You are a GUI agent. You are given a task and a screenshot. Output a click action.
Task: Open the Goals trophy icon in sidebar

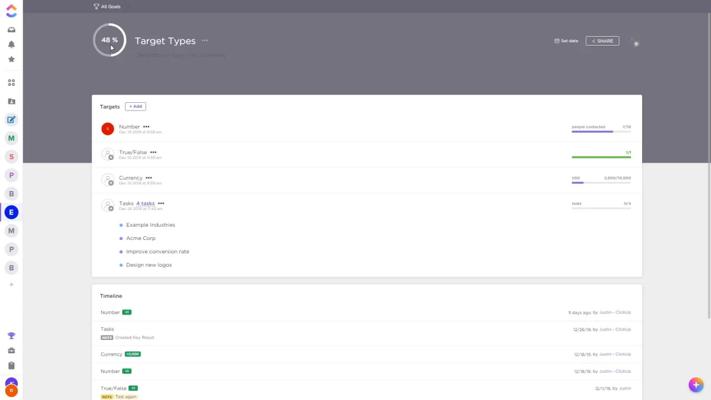12,336
